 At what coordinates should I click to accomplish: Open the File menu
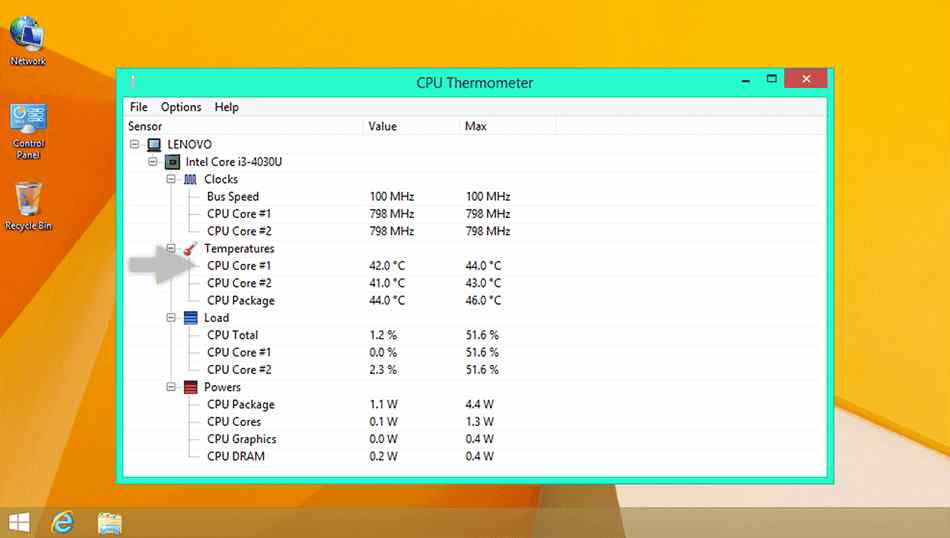click(139, 107)
